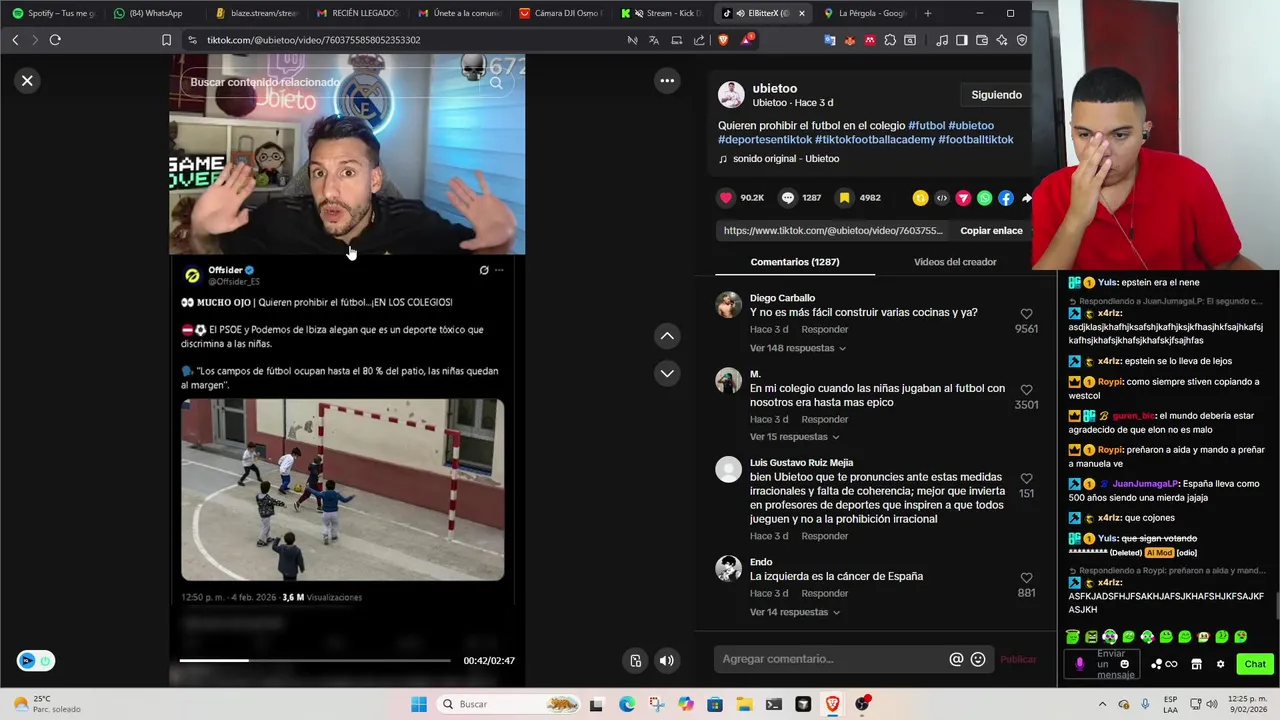
Task: Click the comment bubble icon showing 1287
Action: tap(788, 198)
